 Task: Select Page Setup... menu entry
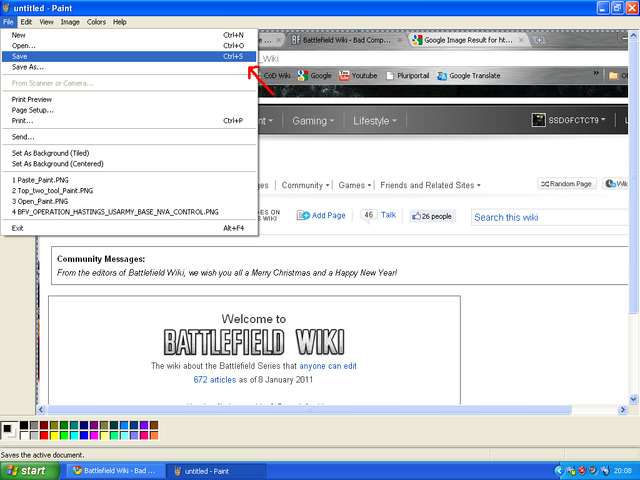point(129,110)
